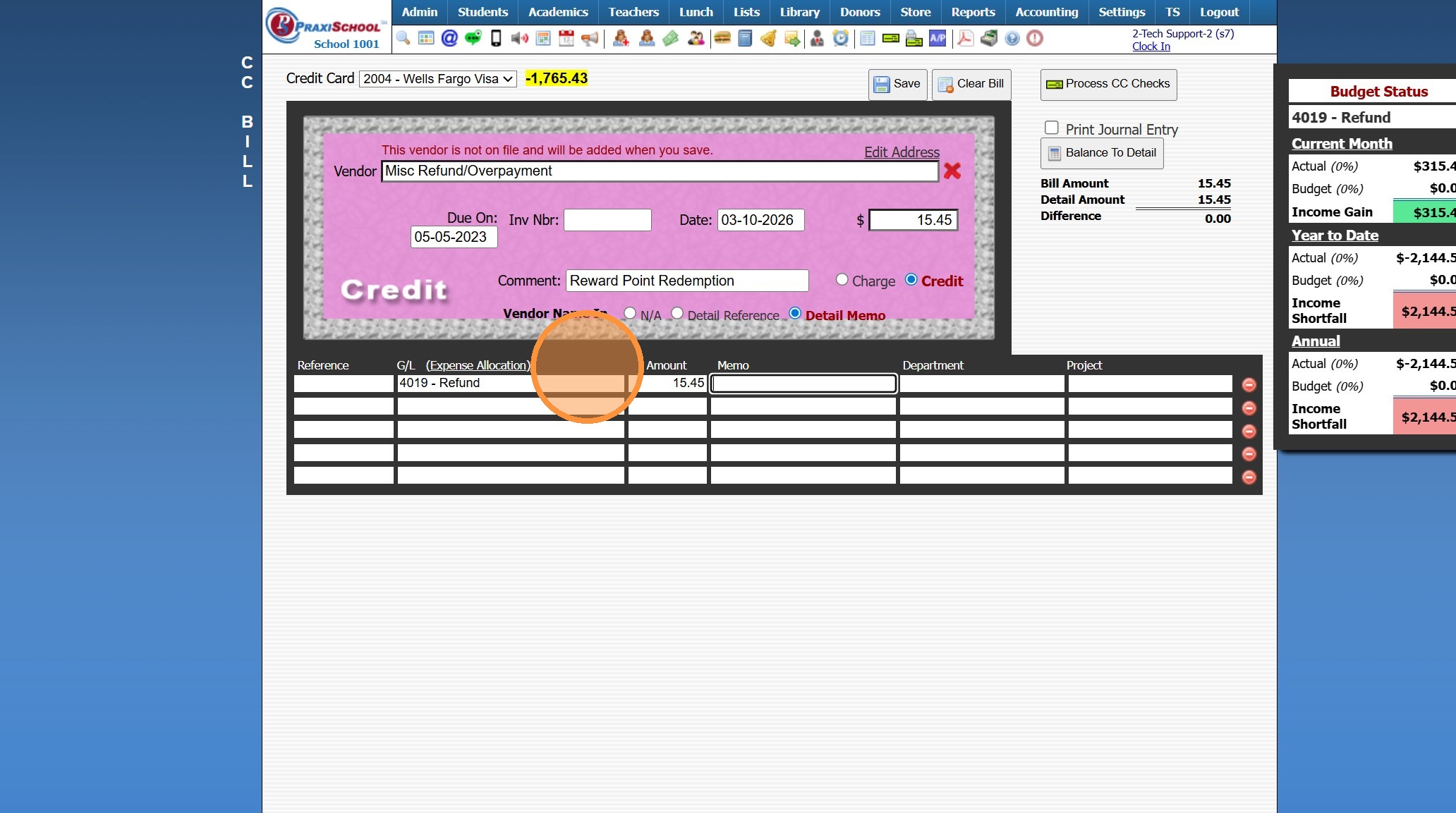This screenshot has height=813, width=1456.
Task: Clear vendor using the red X
Action: point(952,171)
